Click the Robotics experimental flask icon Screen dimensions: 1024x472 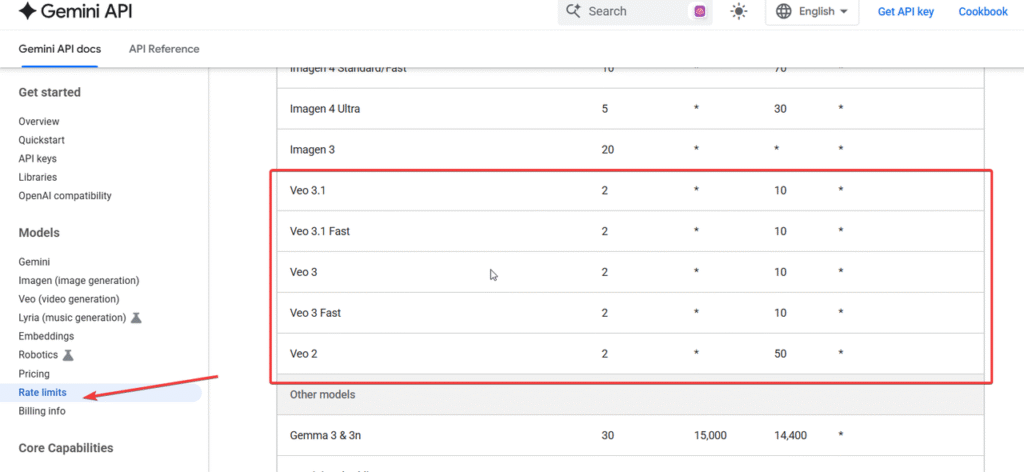click(x=68, y=355)
